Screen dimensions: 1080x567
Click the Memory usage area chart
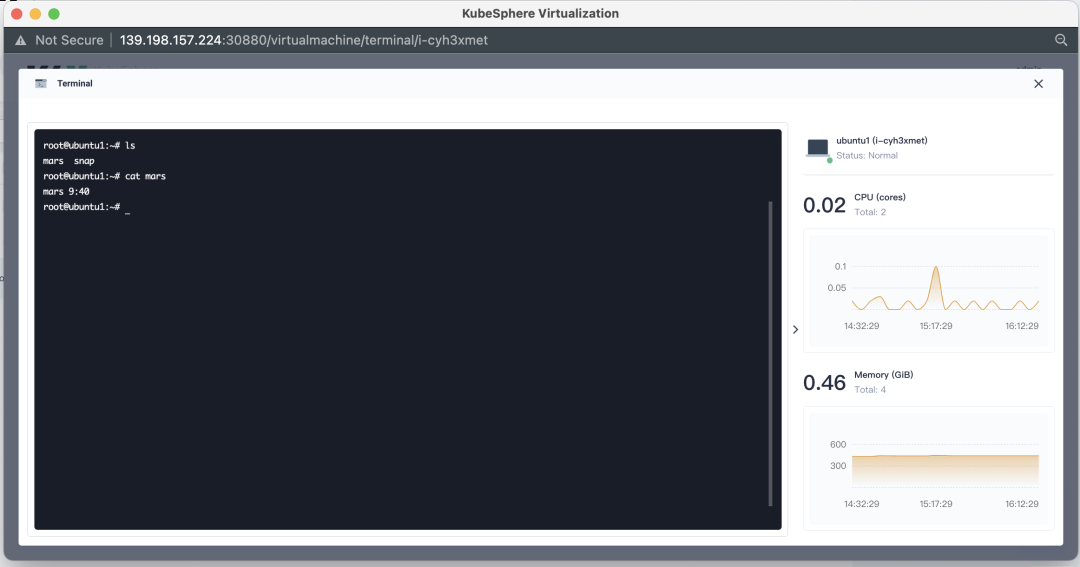tap(944, 470)
